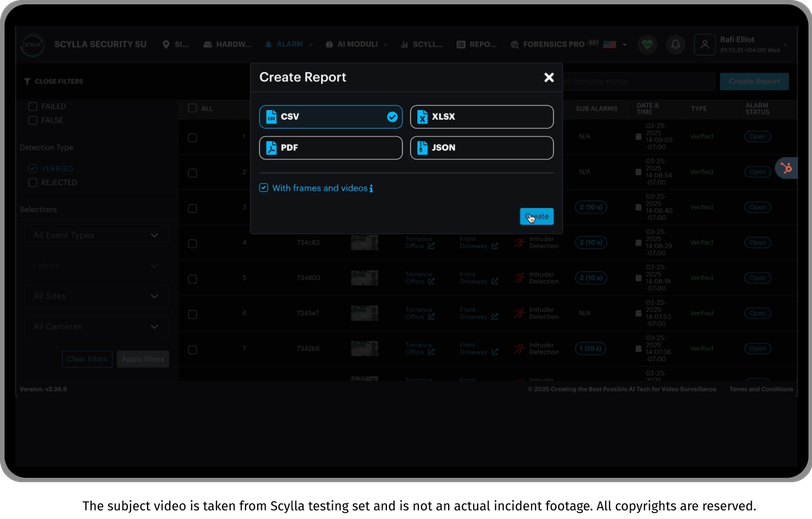
Task: Open the All Event Types dropdown
Action: tap(96, 235)
